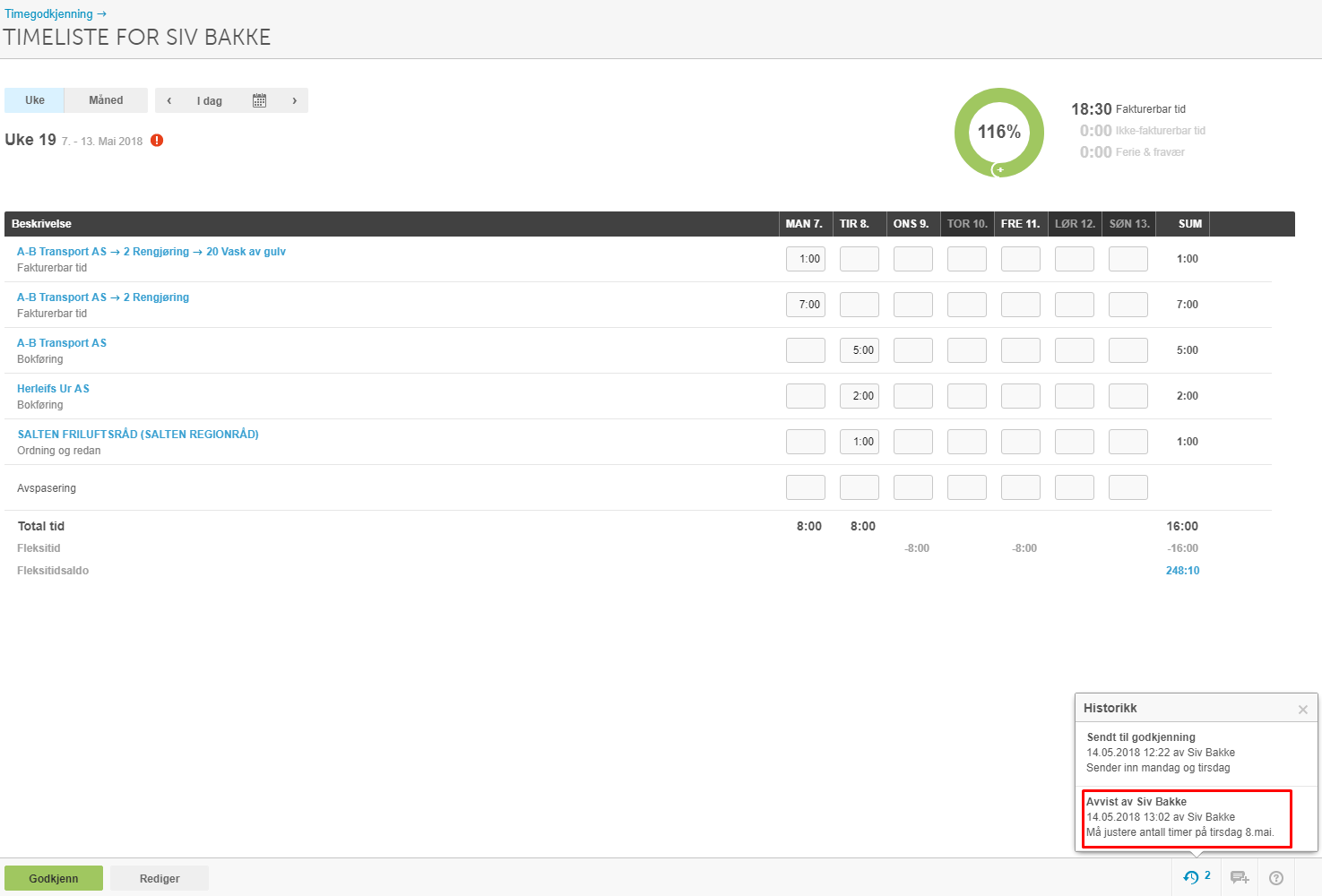Open A-B Transport AS in Vask av gulv row
The width and height of the screenshot is (1322, 896).
(62, 252)
